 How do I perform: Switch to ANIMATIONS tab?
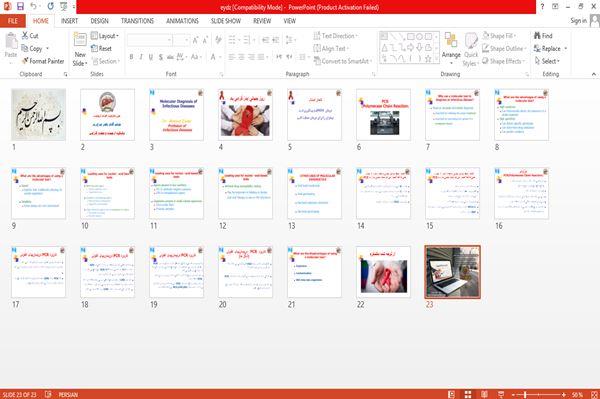coord(182,21)
